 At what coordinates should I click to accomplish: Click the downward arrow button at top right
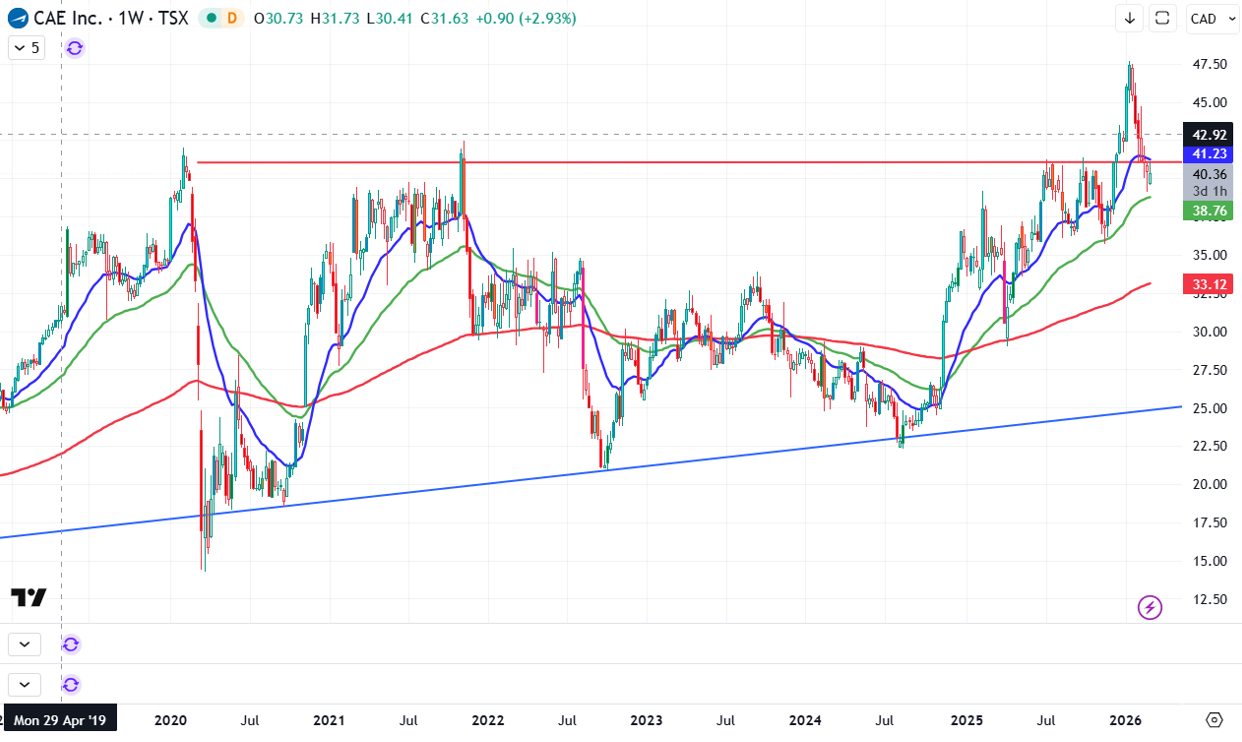(x=1130, y=18)
